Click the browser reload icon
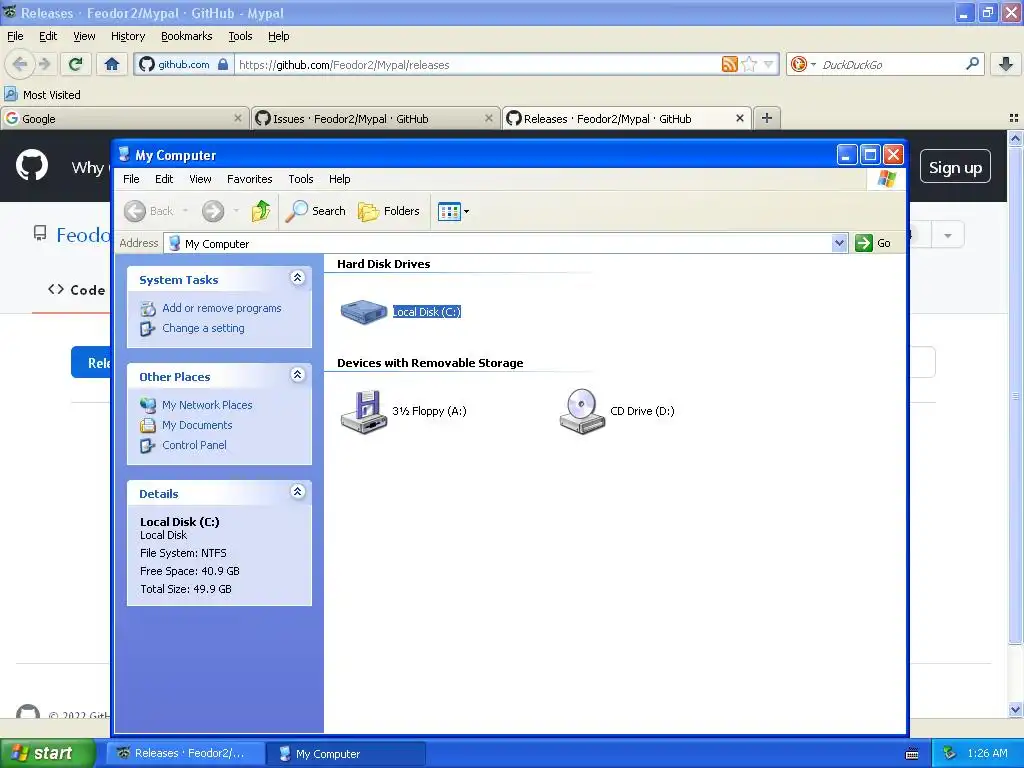This screenshot has width=1024, height=768. click(76, 64)
